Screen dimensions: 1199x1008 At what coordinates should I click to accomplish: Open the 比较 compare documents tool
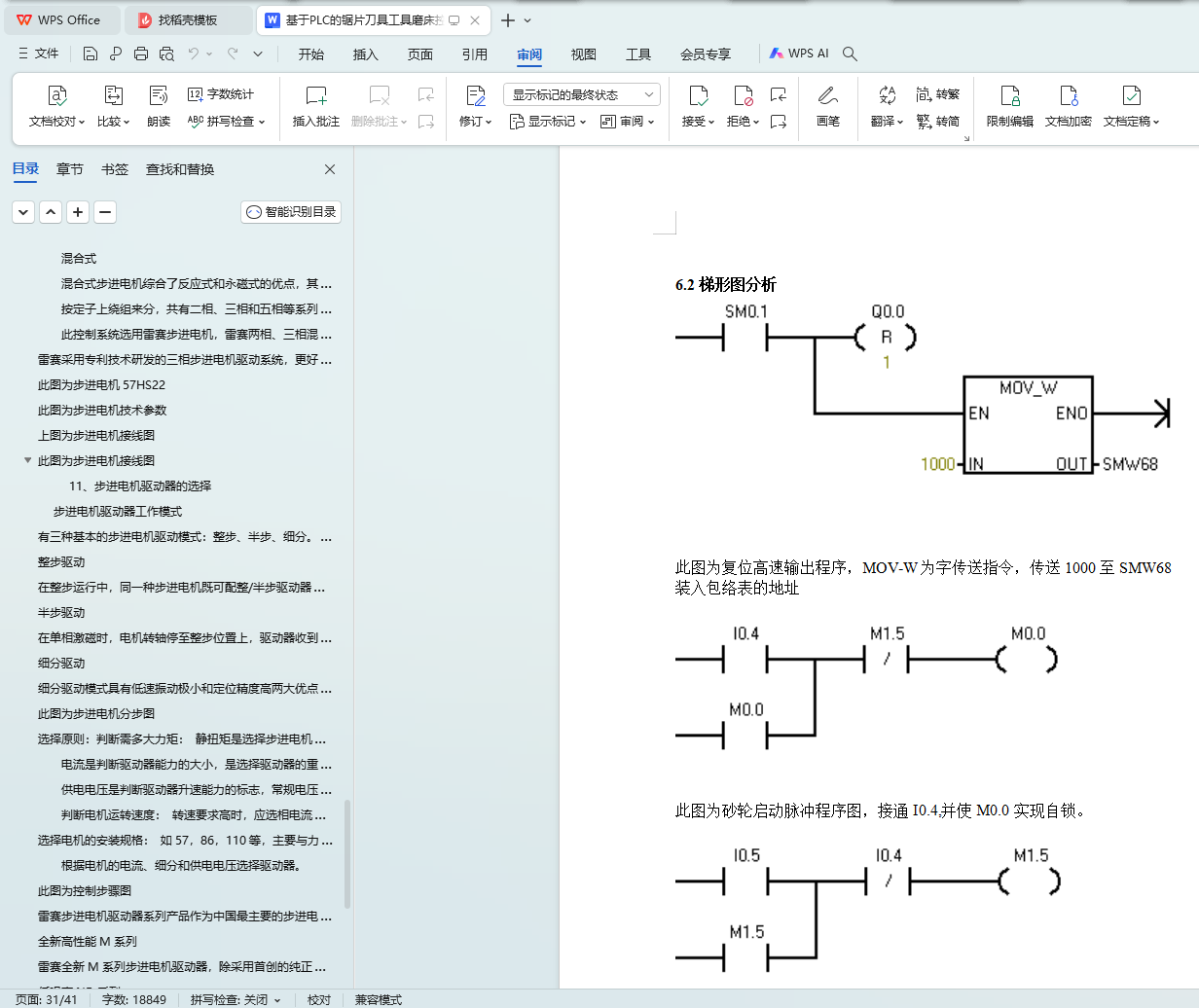113,107
